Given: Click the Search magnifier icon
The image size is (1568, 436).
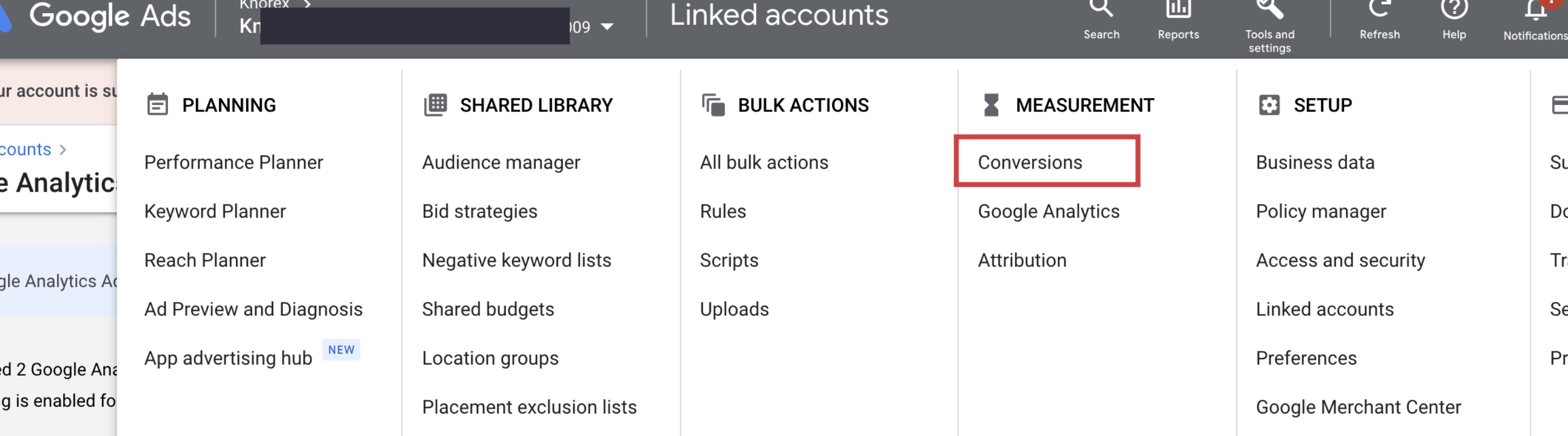Looking at the screenshot, I should pos(1101,9).
